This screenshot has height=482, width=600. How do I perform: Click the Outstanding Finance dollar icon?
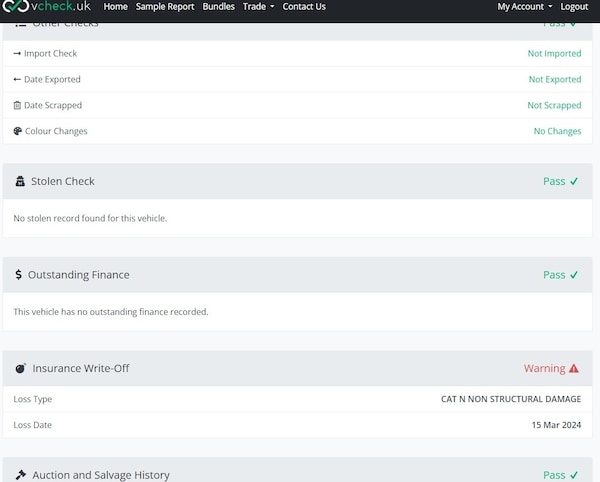(19, 274)
